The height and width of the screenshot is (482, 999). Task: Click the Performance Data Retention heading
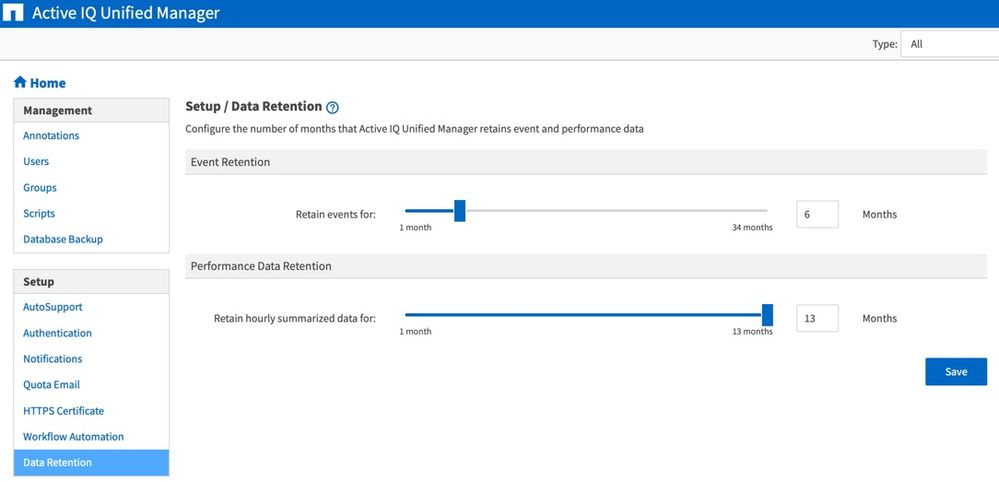point(261,266)
